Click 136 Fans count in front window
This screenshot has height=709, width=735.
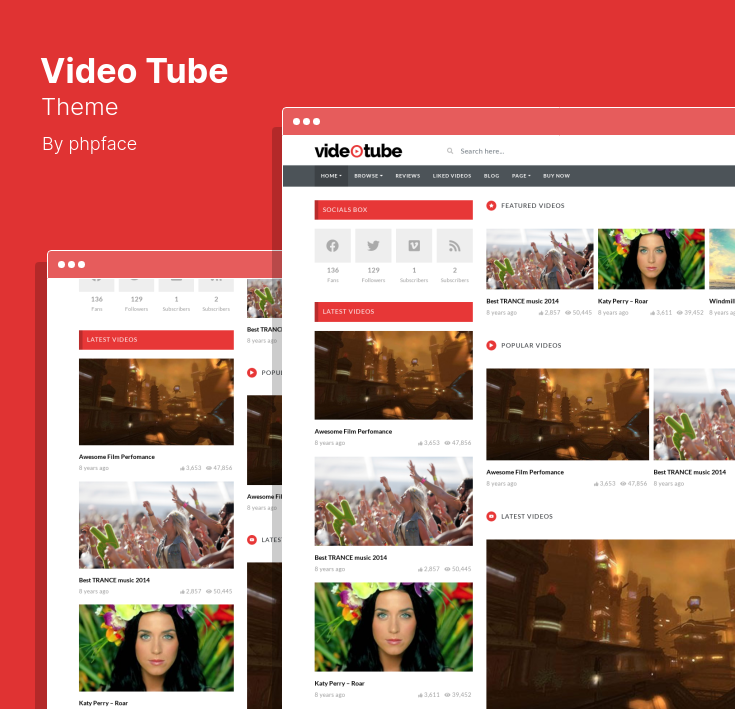pyautogui.click(x=333, y=270)
